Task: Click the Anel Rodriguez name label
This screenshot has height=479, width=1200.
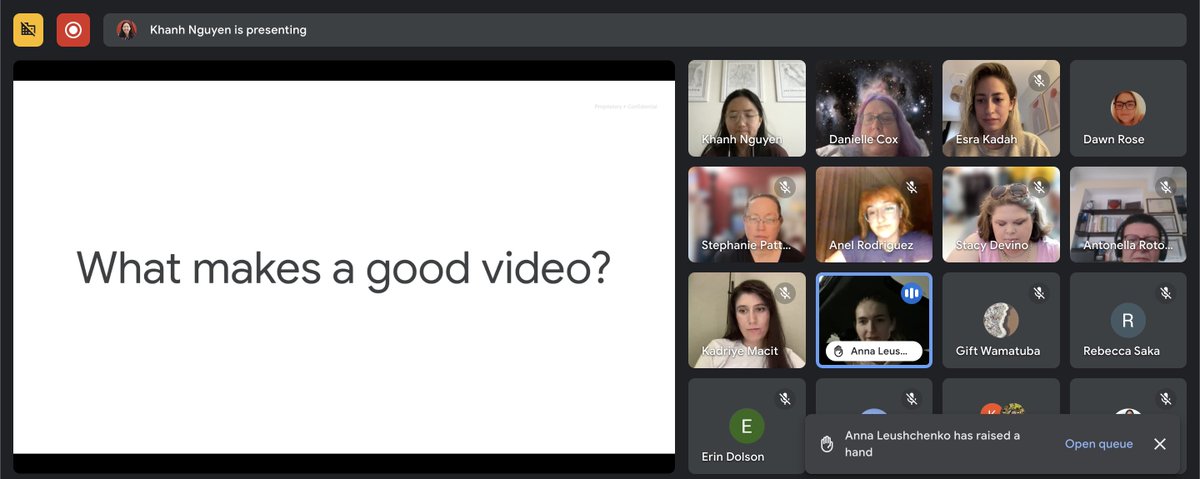Action: (871, 245)
